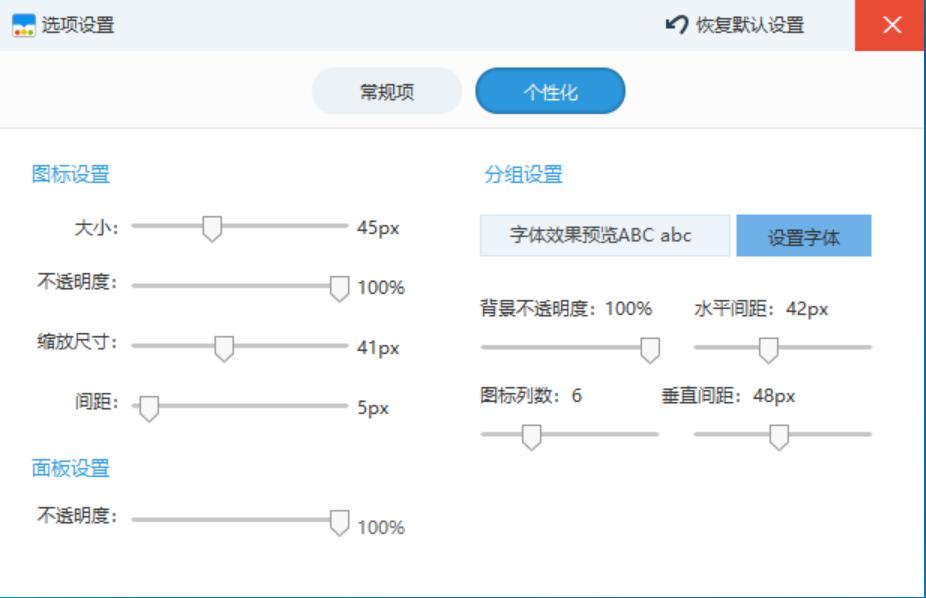Screen dimensions: 926x598
Task: Click the 图标列数 slider handle
Action: [531, 436]
